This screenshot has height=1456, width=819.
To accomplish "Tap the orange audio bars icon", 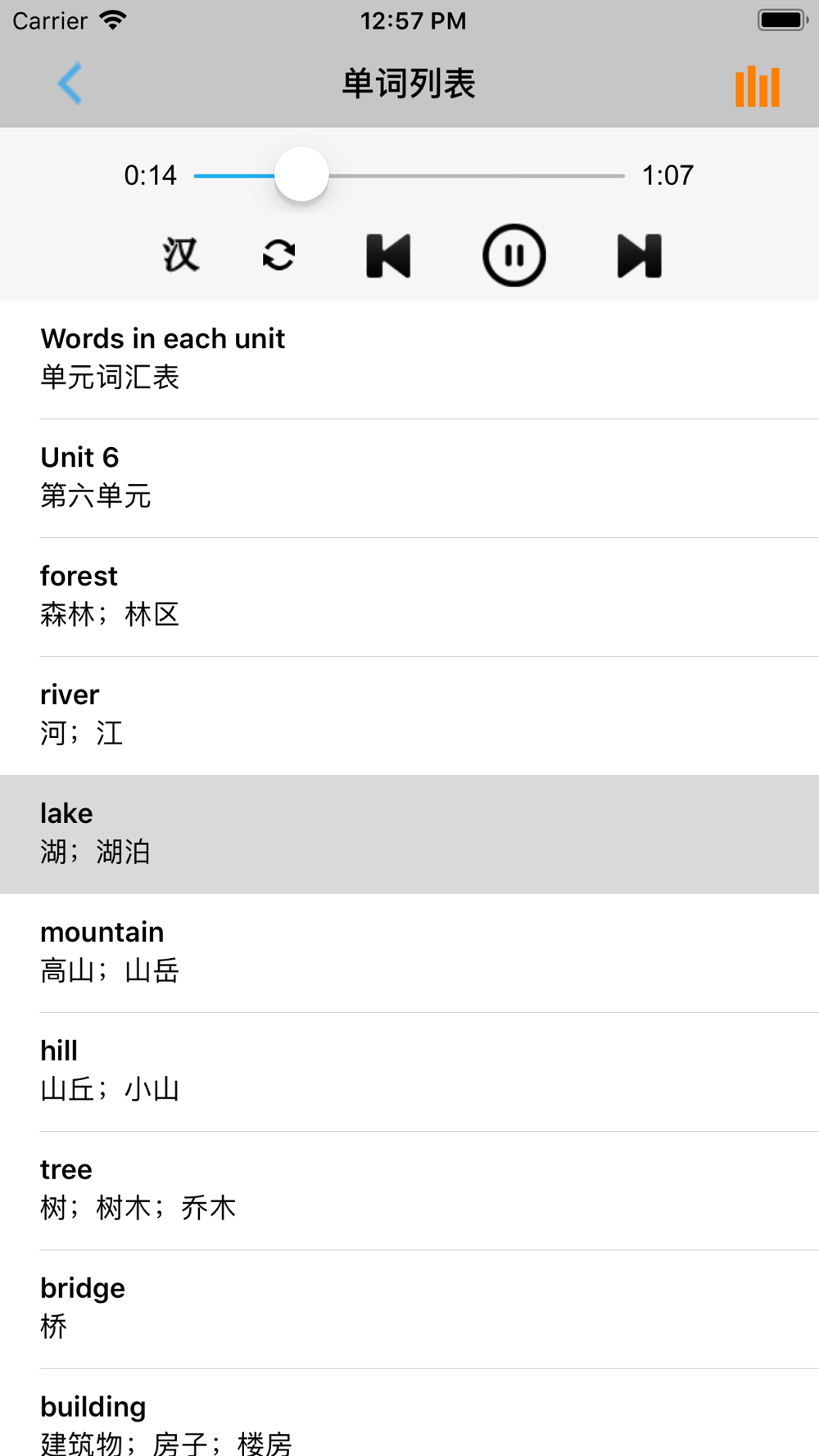I will pos(758,86).
